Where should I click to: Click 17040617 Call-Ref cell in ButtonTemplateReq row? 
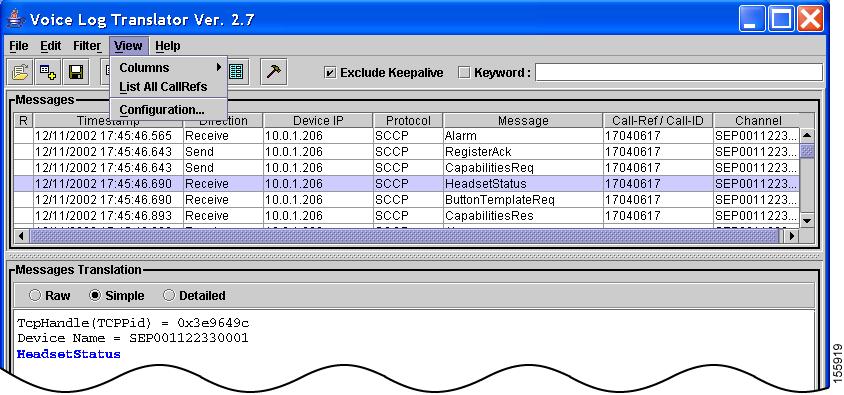[x=658, y=200]
